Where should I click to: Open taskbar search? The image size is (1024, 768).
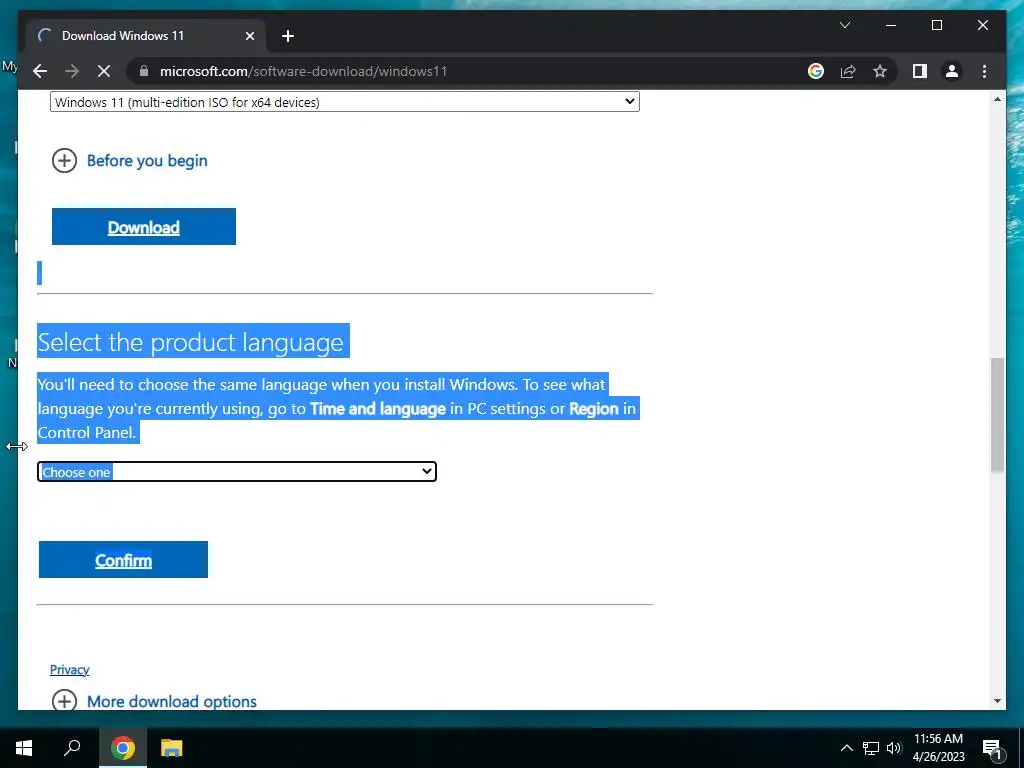tap(72, 748)
